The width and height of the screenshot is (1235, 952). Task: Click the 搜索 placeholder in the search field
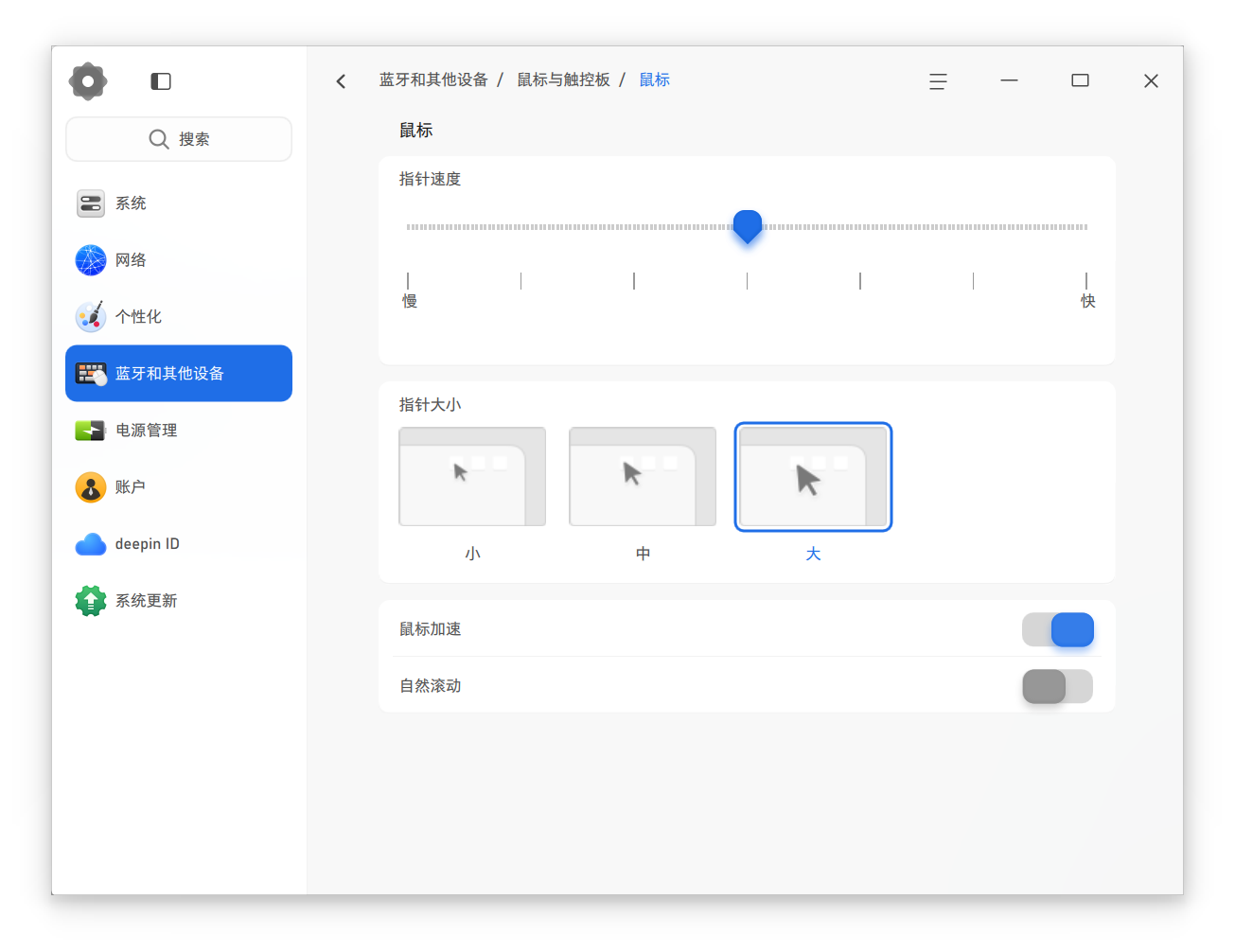pyautogui.click(x=194, y=139)
